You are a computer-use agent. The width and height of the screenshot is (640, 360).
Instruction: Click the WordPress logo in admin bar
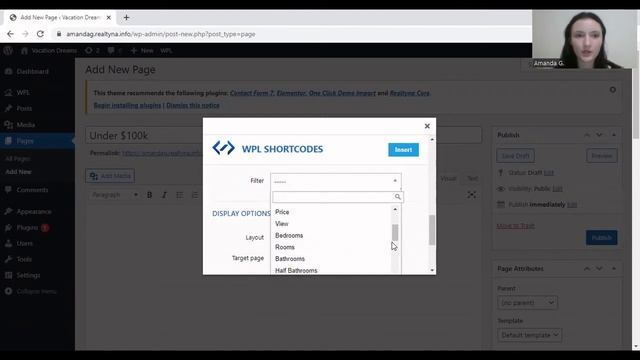(8, 51)
